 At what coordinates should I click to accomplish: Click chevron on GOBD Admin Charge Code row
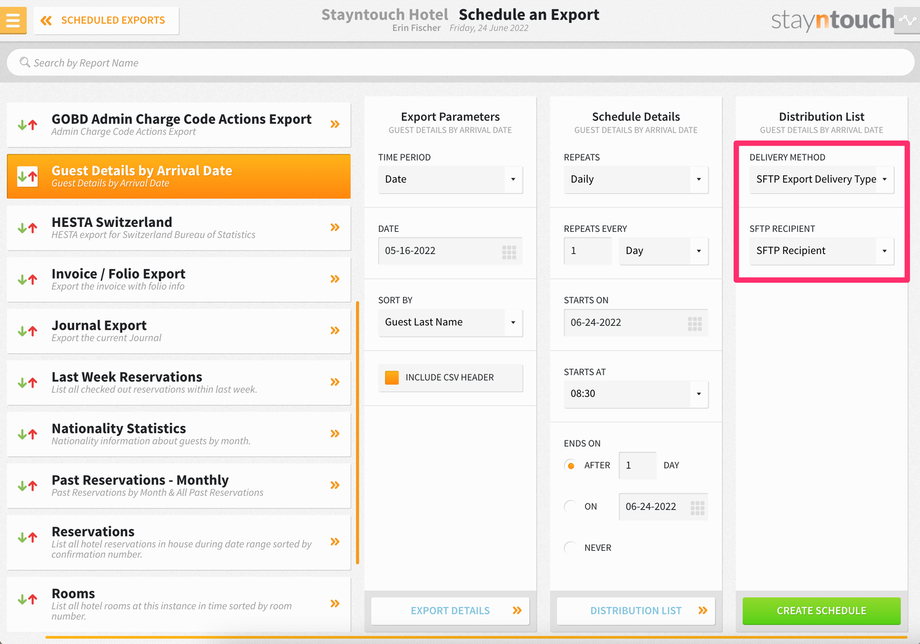335,124
